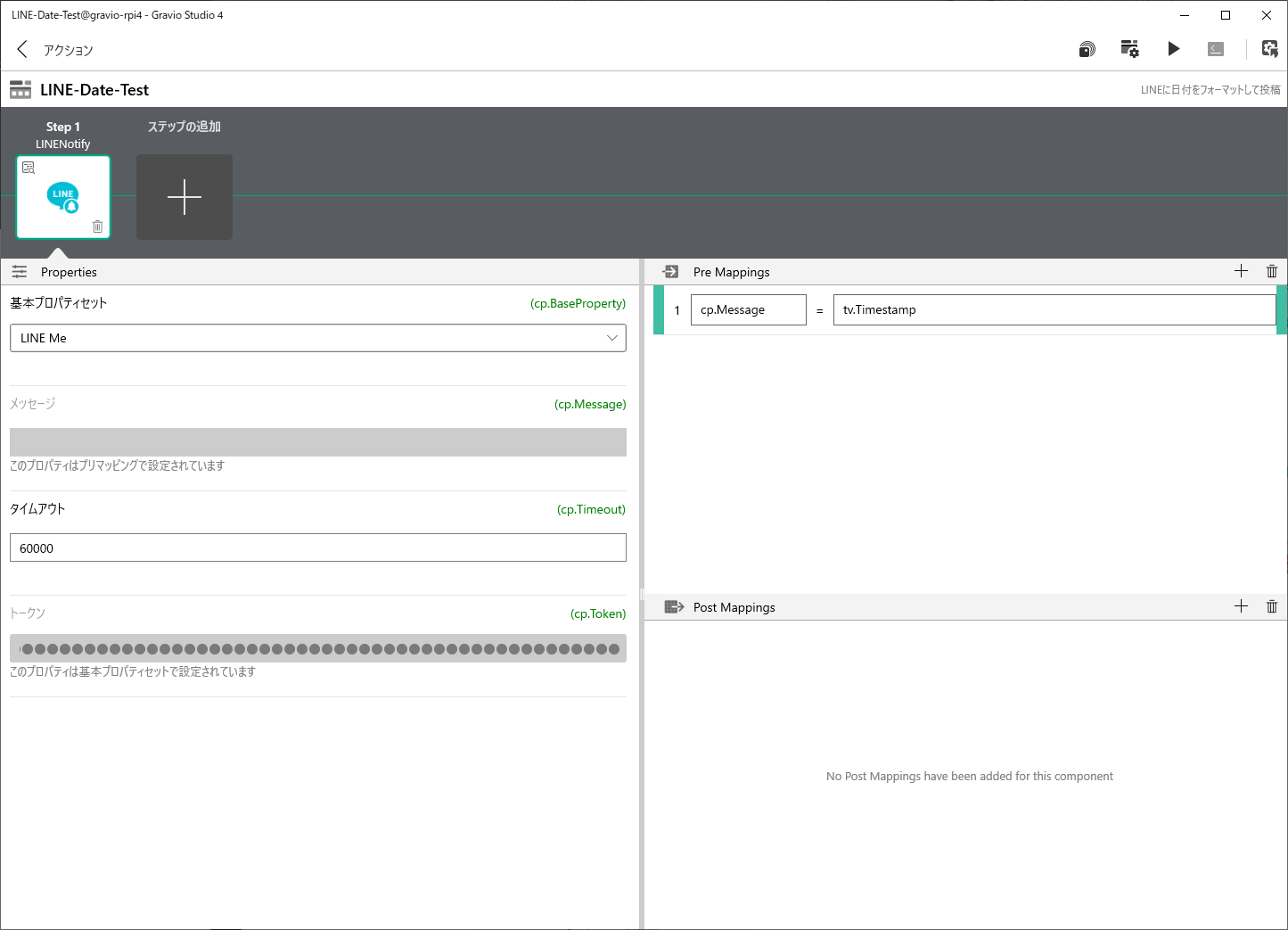Screen dimensions: 1288x930
Task: Click the device pairing icon in the toolbar
Action: click(1087, 49)
